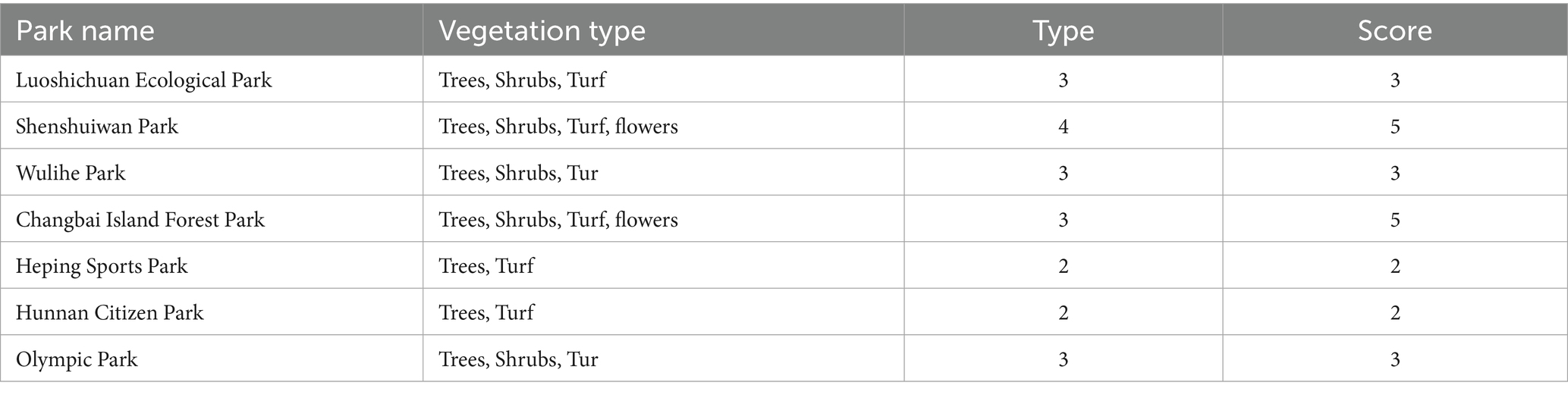Select vegetation type of Luoshichuan Ecological Park
Screen dimensions: 1568x395
pos(522,80)
